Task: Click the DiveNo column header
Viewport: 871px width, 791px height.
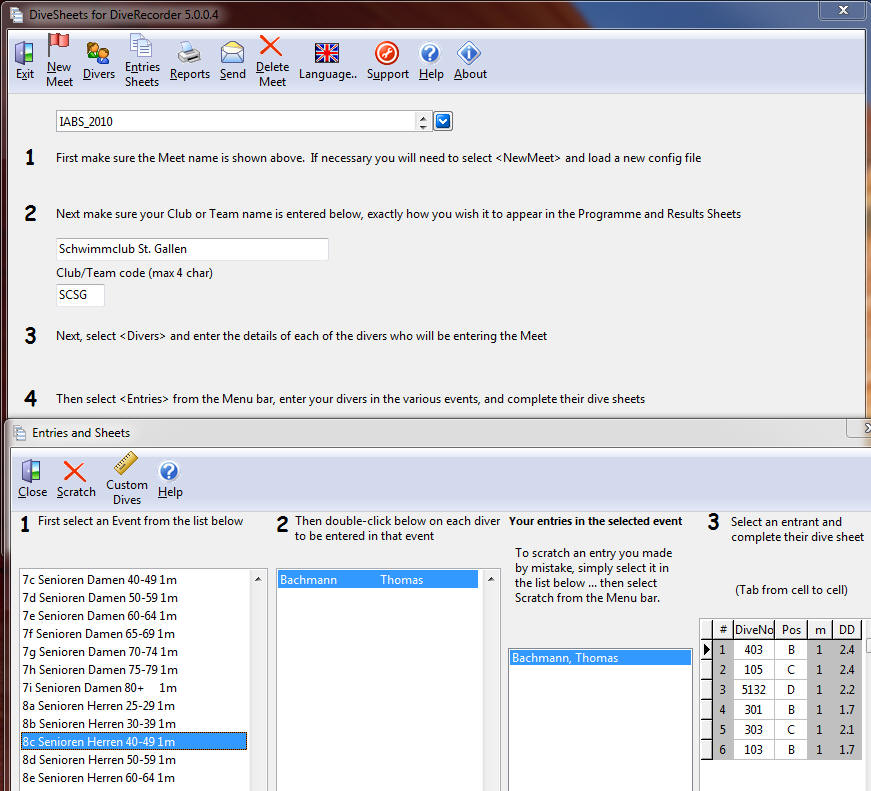Action: point(754,629)
